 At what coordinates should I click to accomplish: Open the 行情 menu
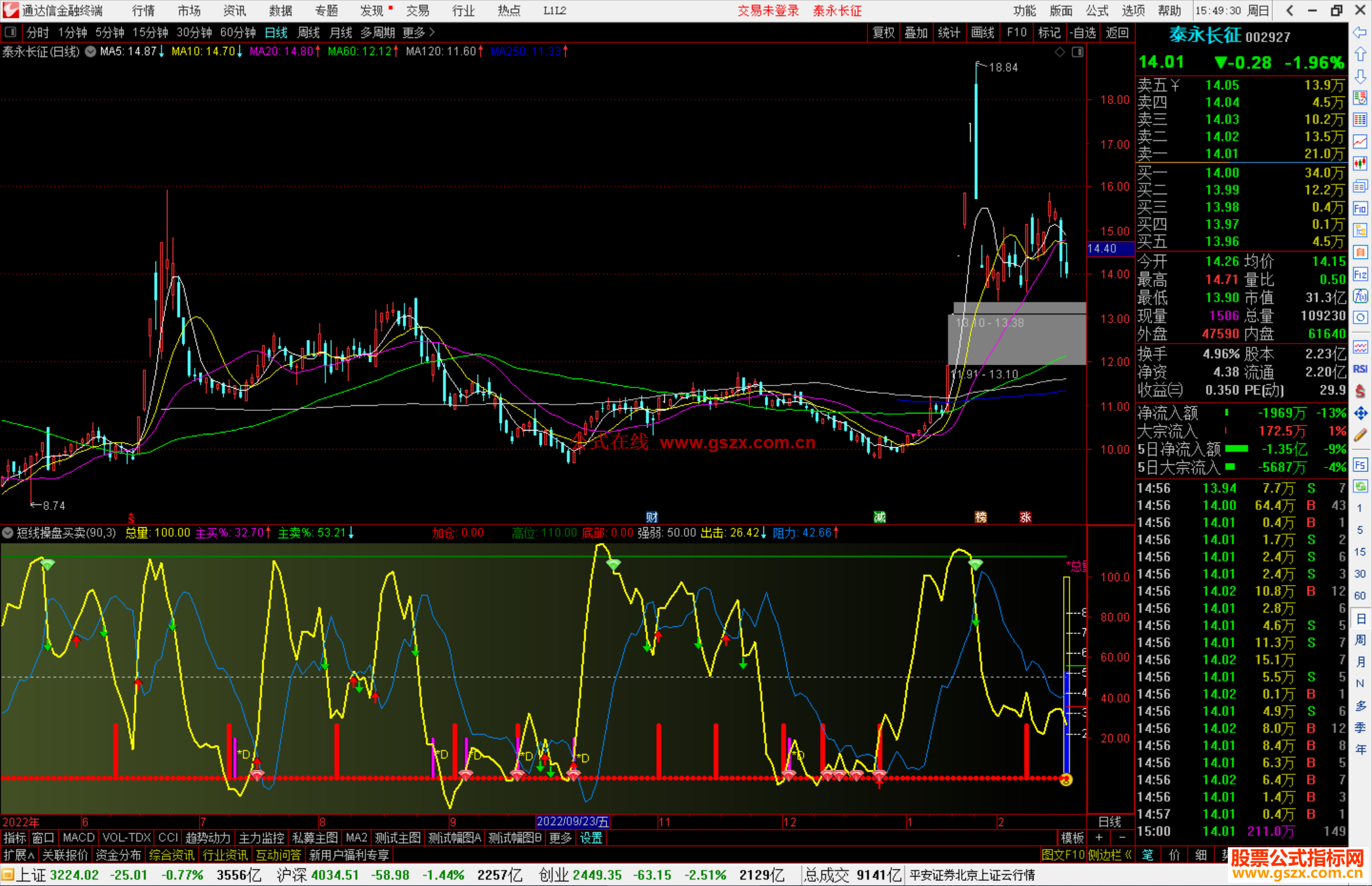coord(143,11)
